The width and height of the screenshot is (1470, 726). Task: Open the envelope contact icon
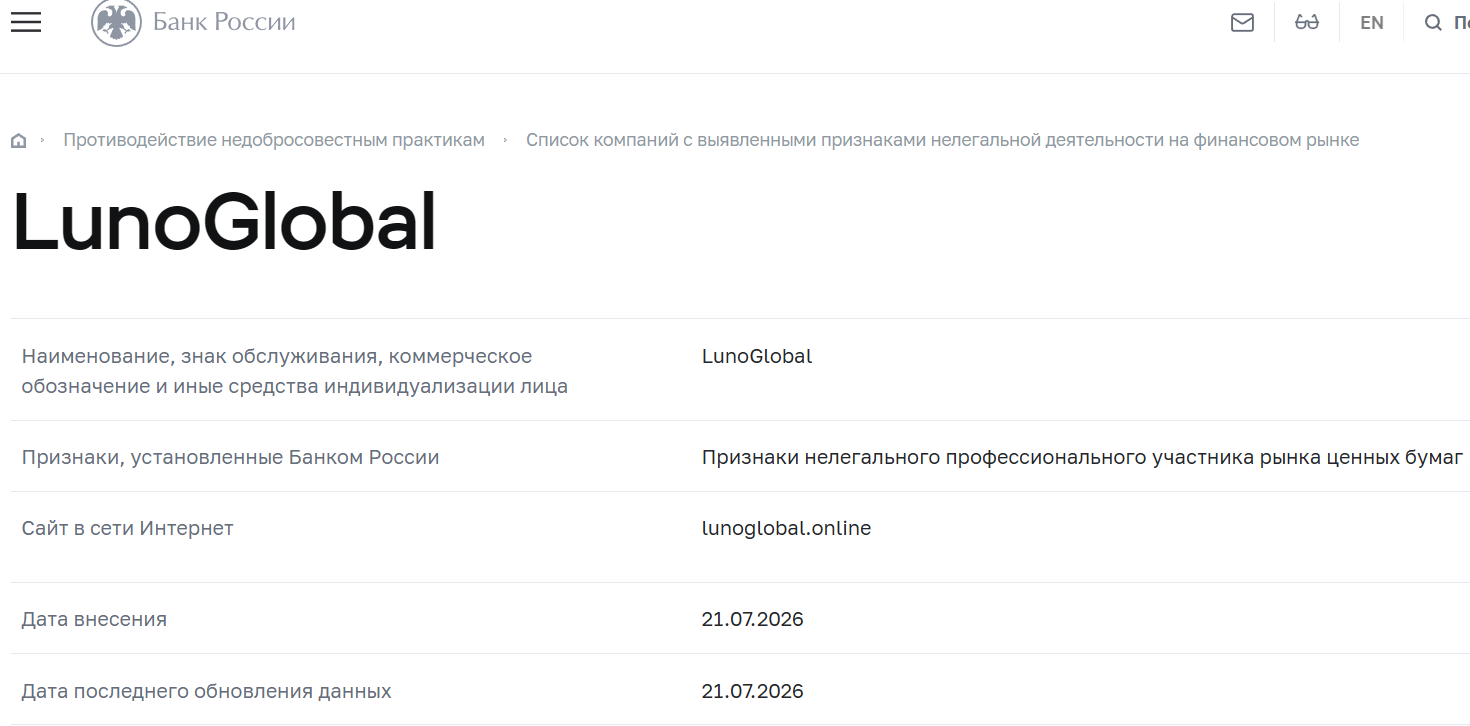(1242, 22)
